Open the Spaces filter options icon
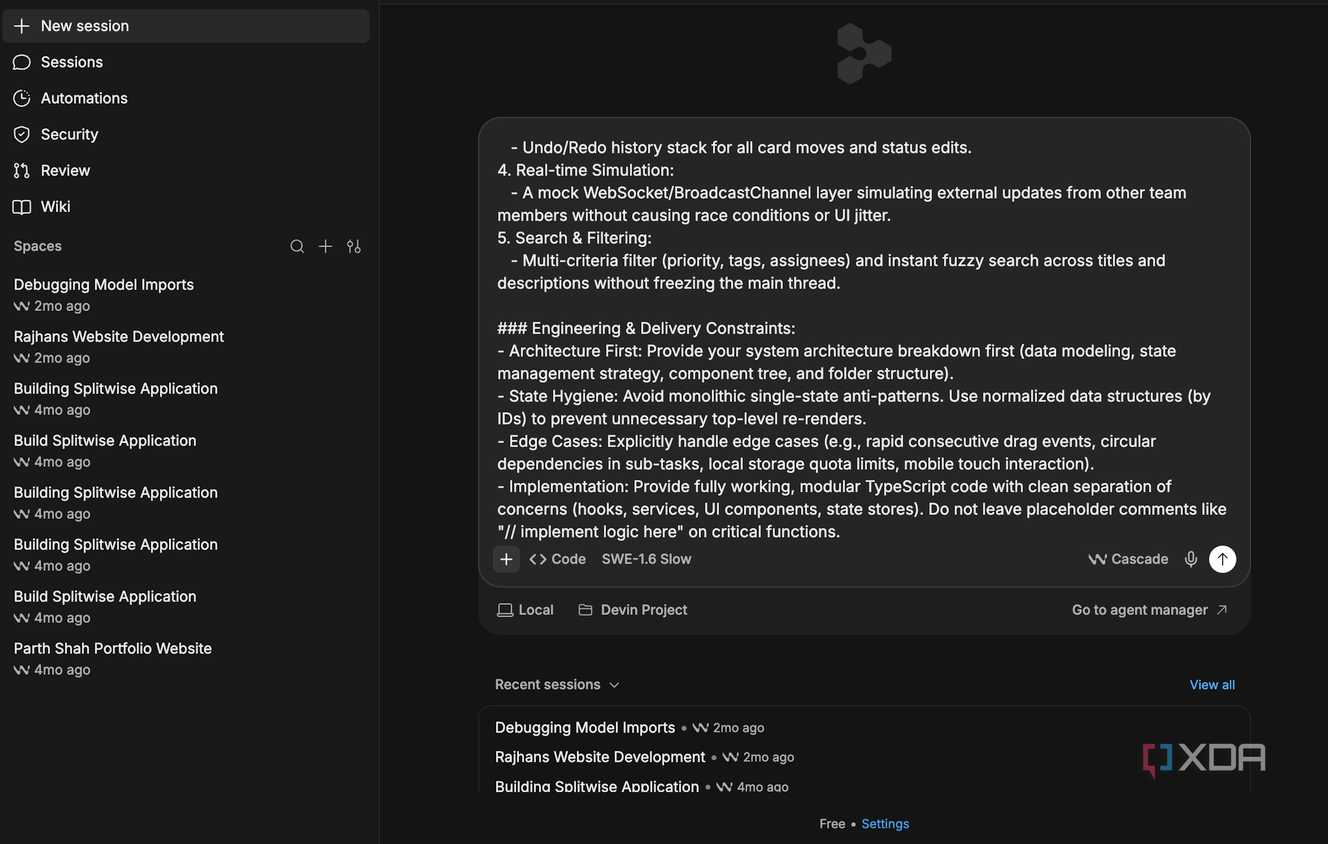This screenshot has width=1328, height=844. pos(354,246)
